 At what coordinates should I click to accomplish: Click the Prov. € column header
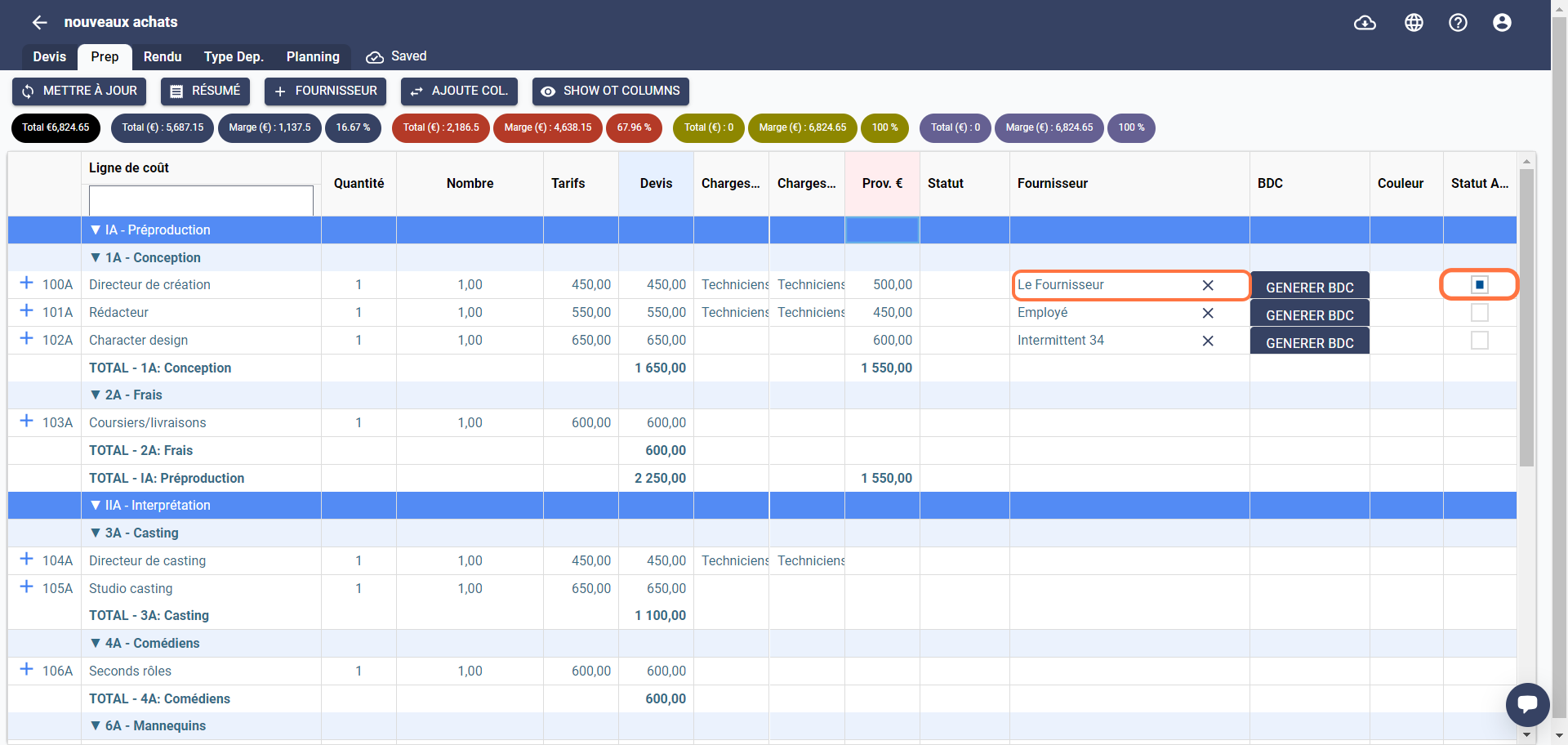[882, 184]
